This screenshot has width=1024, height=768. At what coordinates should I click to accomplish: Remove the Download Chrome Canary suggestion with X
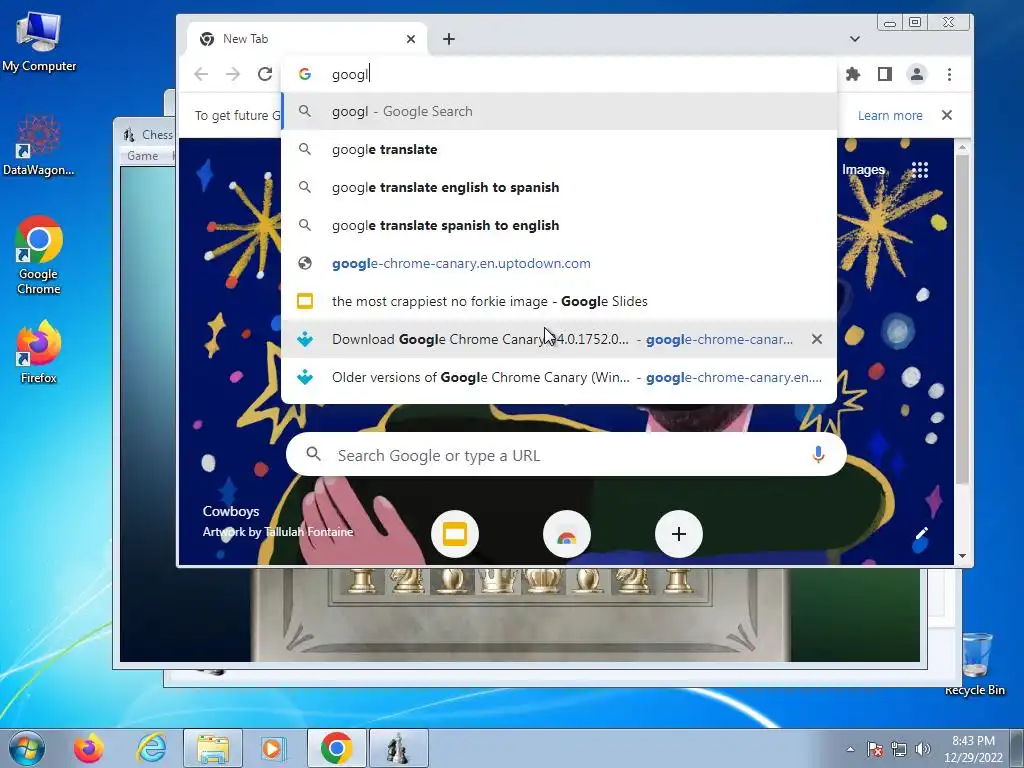pyautogui.click(x=816, y=339)
